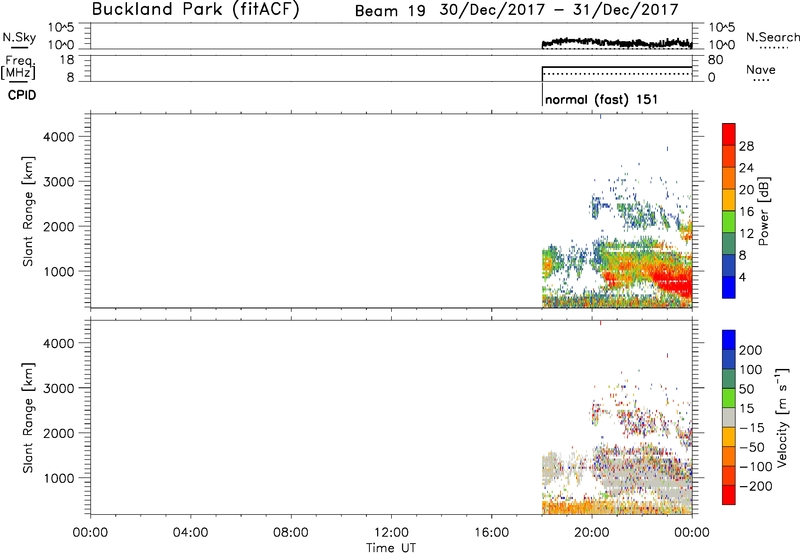Screen dimensions: 800x554
Task: Click the "4" Power colorbar tick label
Action: click(743, 277)
